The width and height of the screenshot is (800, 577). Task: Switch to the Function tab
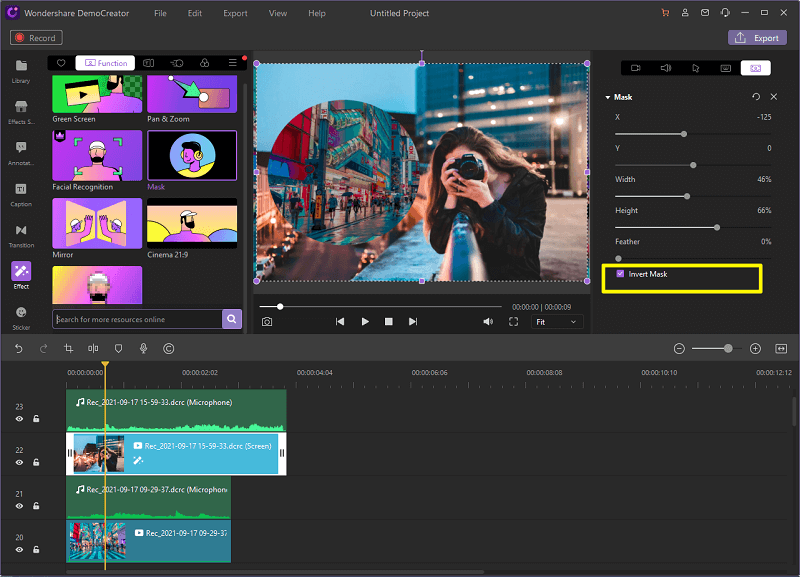point(105,63)
